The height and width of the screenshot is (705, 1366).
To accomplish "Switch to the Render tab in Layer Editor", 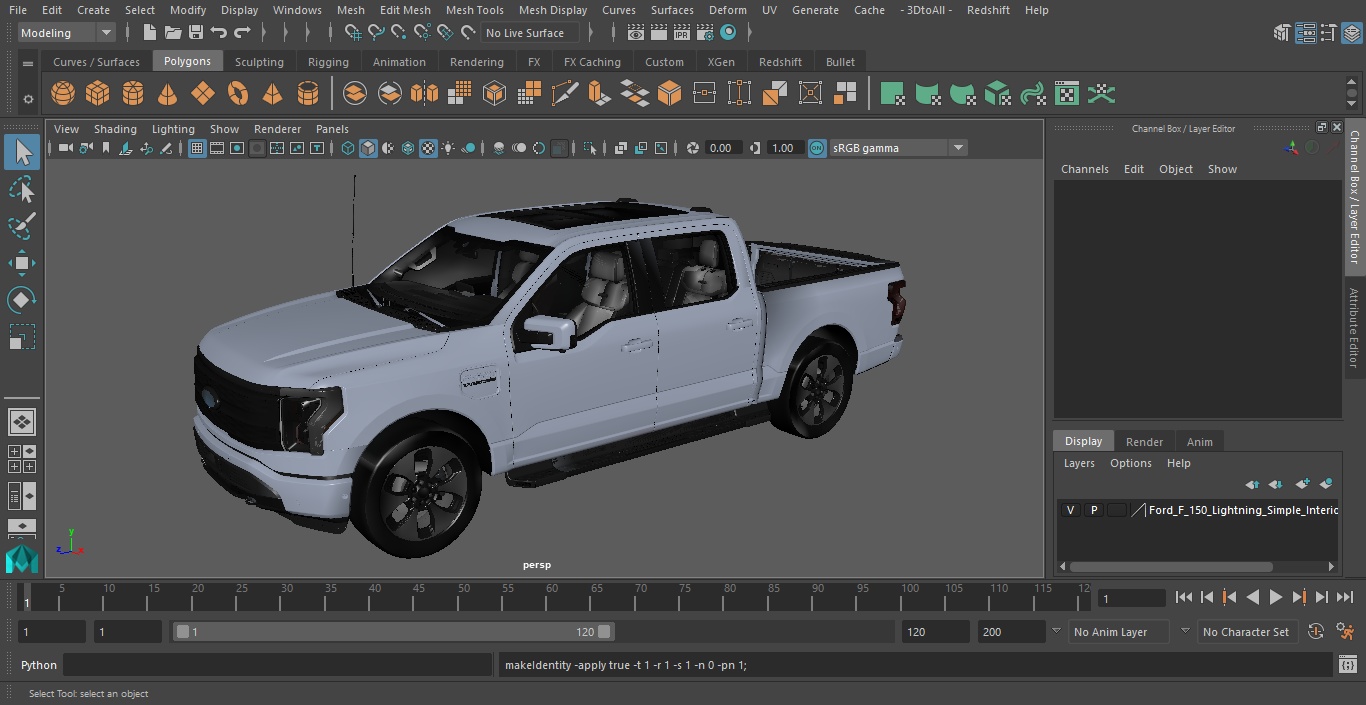I will tap(1144, 442).
